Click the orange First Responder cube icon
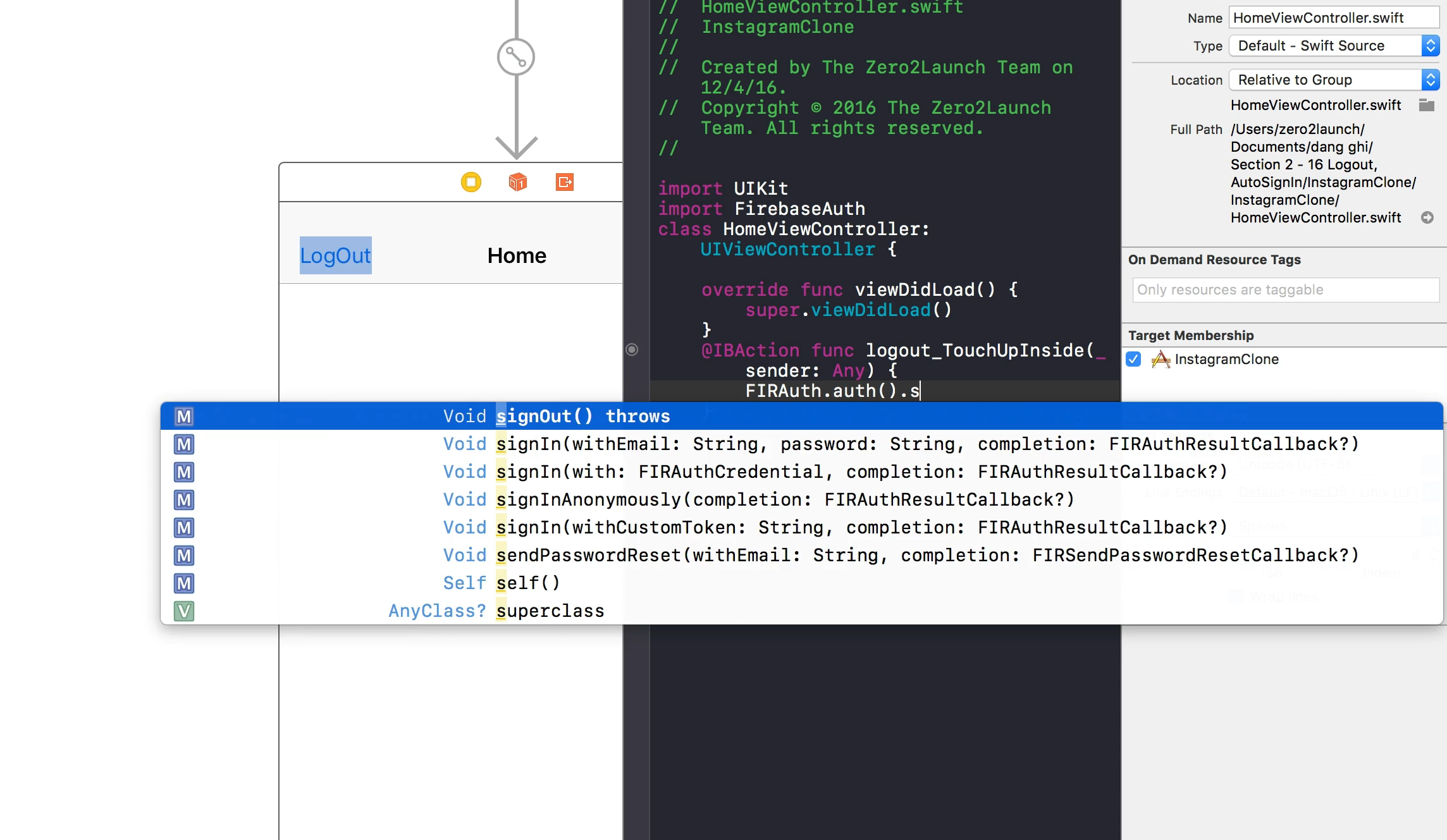Screen dimensions: 1447x840 coord(518,182)
